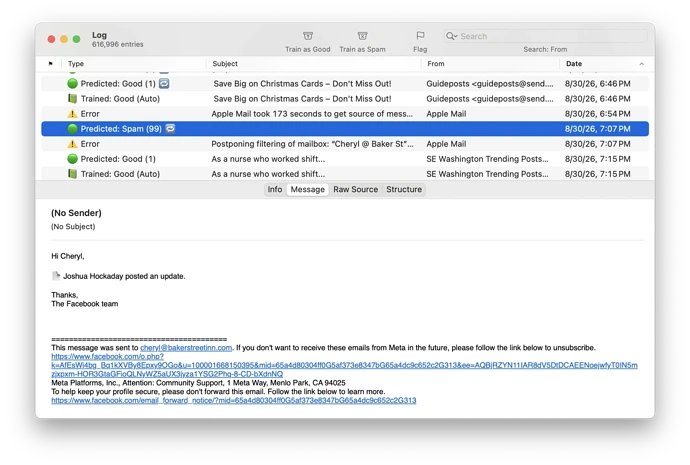The width and height of the screenshot is (690, 465).
Task: Toggle the Date sort direction chevron
Action: pos(642,64)
